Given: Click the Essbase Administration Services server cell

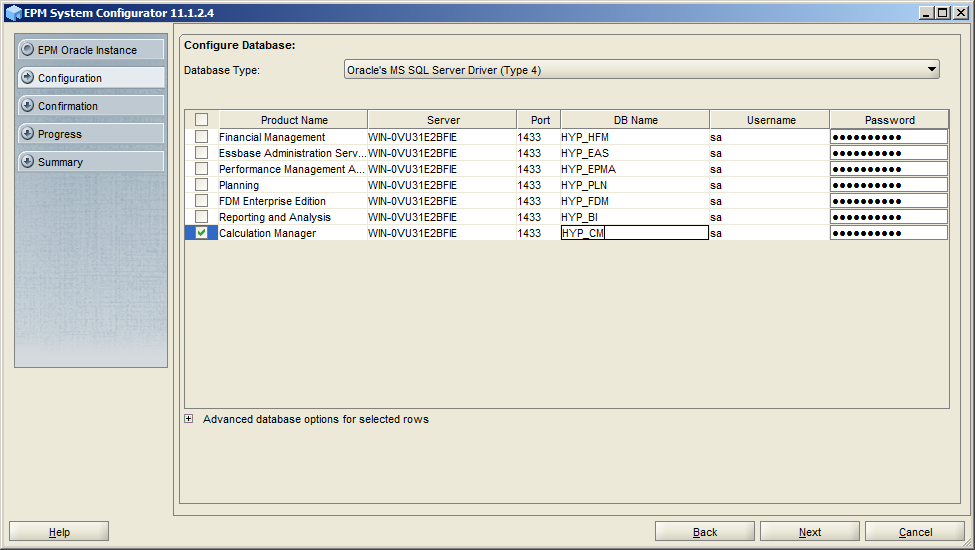Looking at the screenshot, I should [x=441, y=153].
